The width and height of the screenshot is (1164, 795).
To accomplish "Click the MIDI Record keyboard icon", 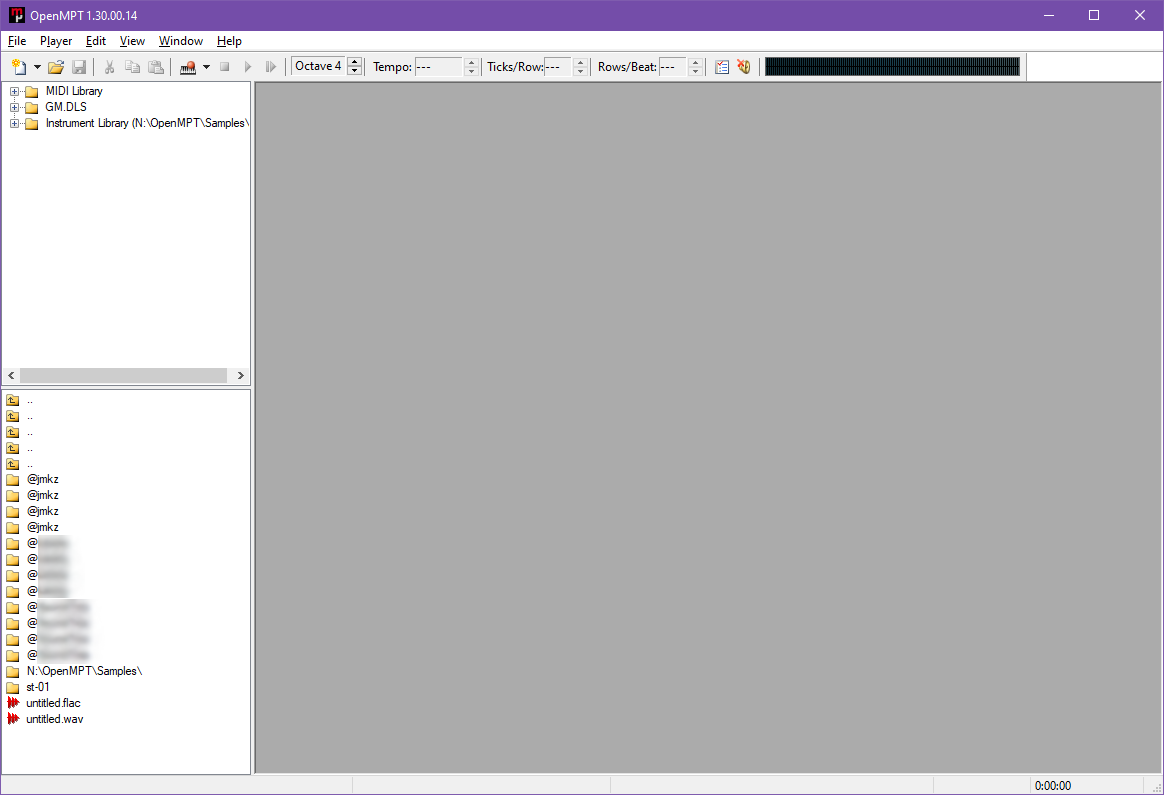I will coord(188,67).
